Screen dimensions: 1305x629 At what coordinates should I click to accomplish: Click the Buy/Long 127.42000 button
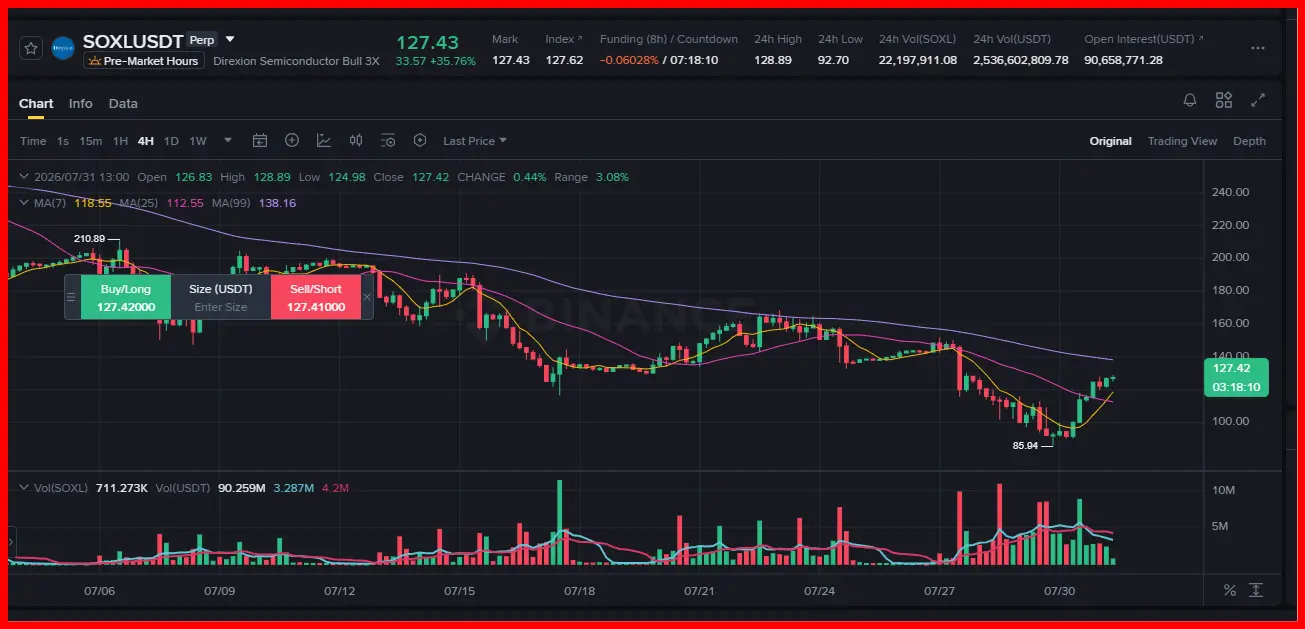coord(126,297)
